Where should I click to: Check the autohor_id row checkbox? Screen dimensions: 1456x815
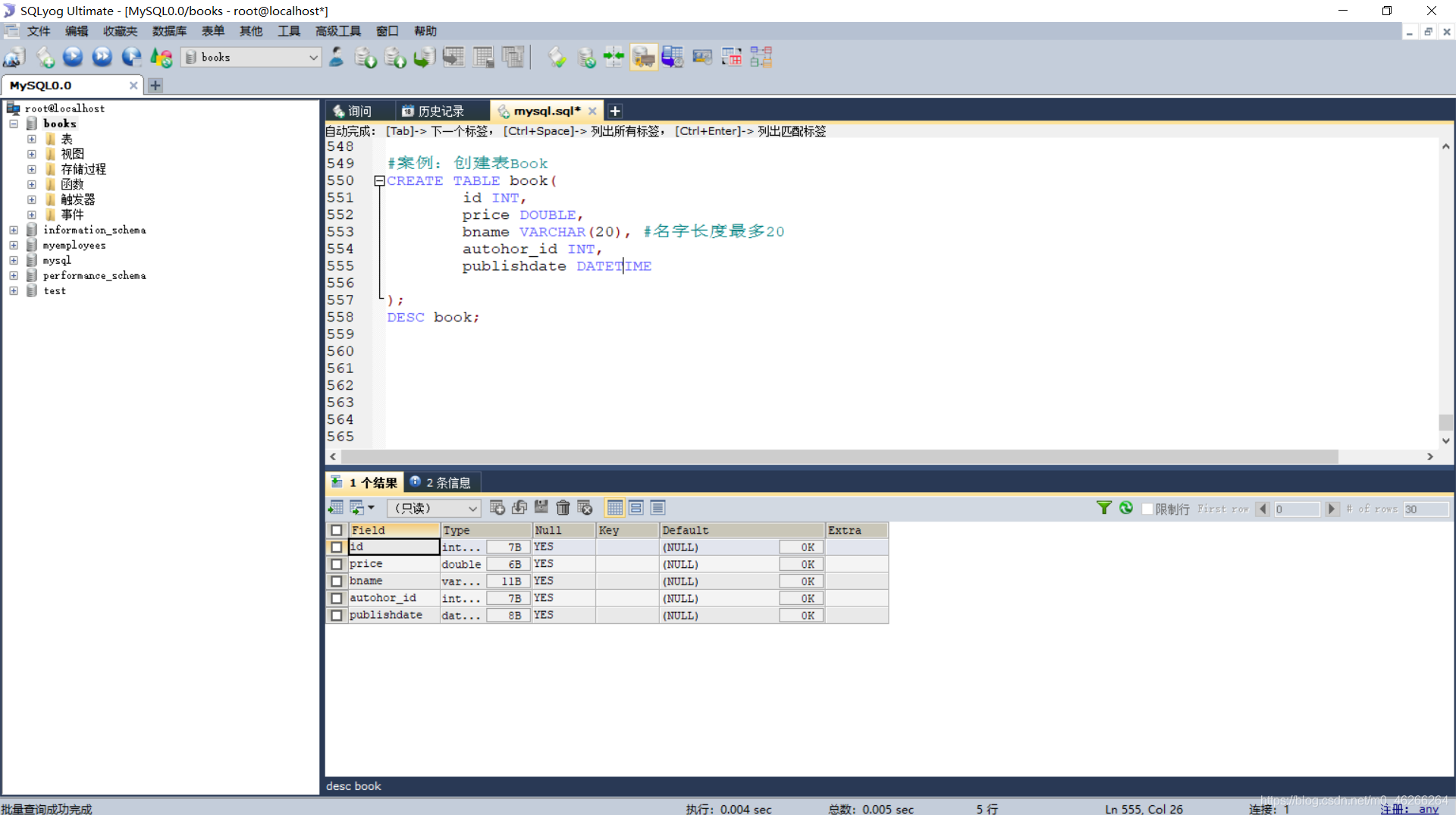click(337, 598)
